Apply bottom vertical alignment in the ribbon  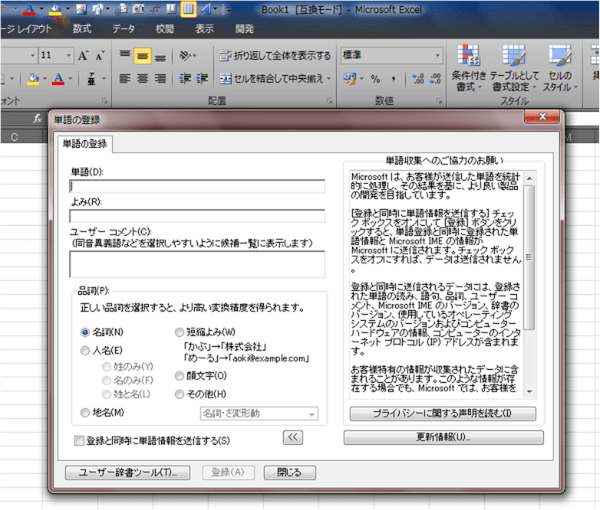click(160, 56)
